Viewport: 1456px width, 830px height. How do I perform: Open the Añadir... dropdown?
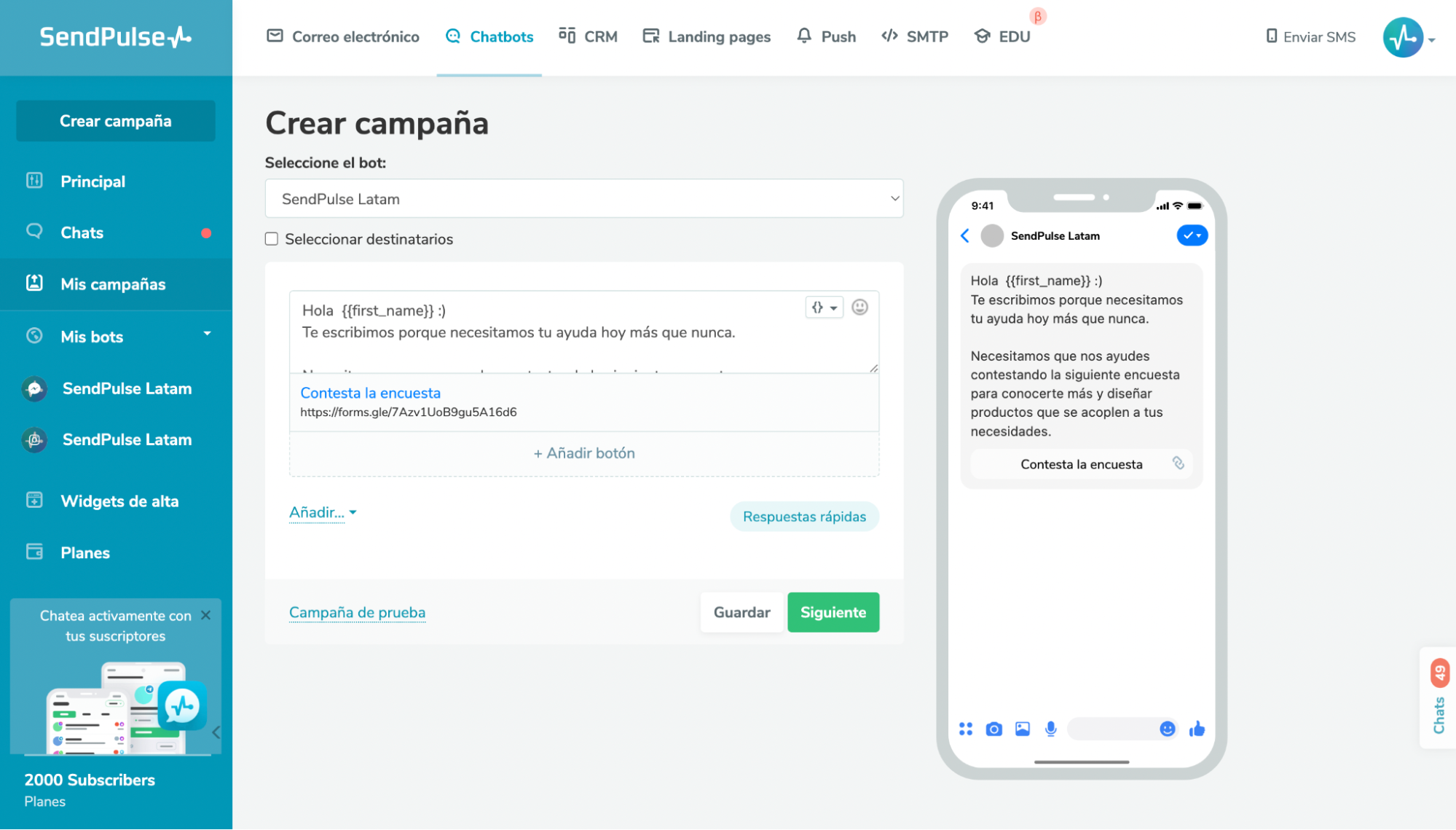(323, 512)
